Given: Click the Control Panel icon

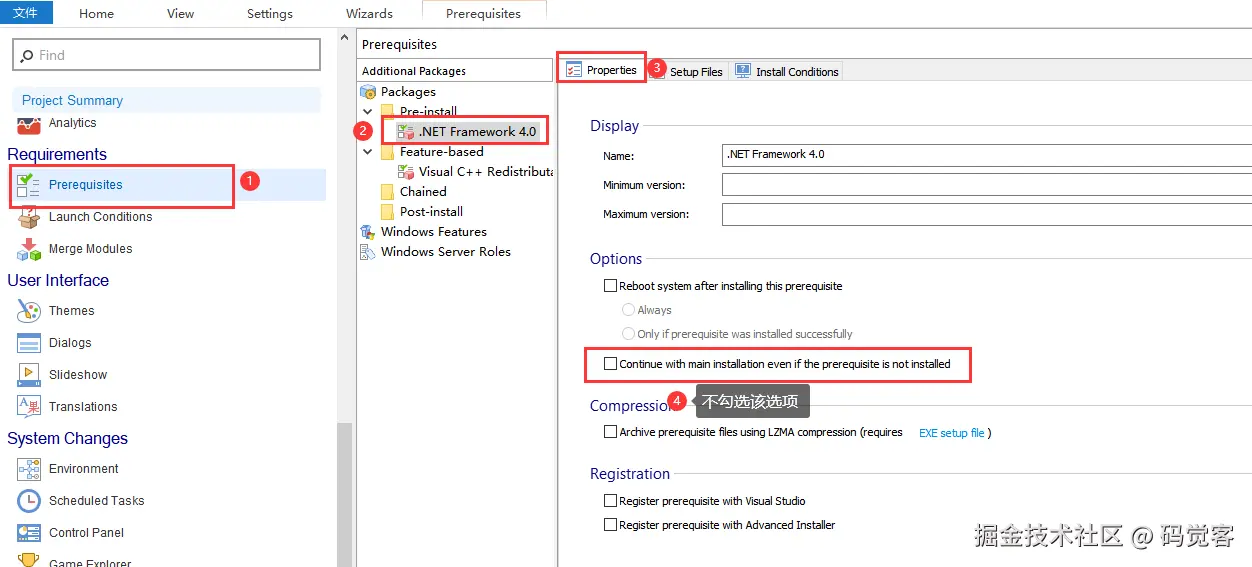Looking at the screenshot, I should 29,533.
